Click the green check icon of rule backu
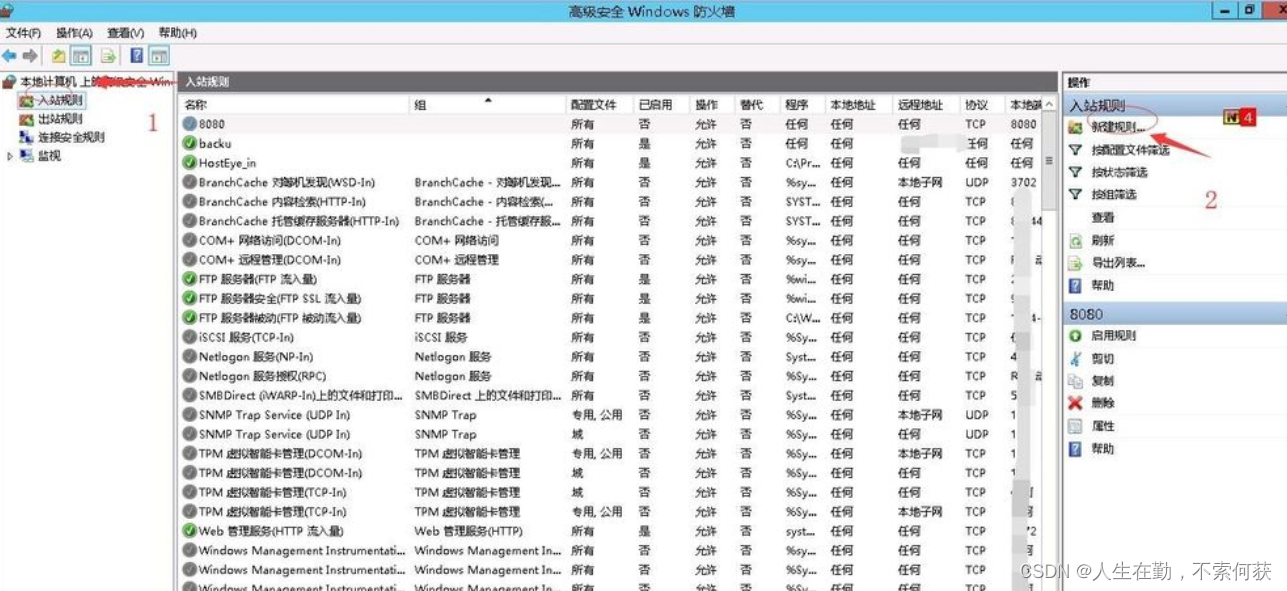The width and height of the screenshot is (1287, 591). click(190, 143)
